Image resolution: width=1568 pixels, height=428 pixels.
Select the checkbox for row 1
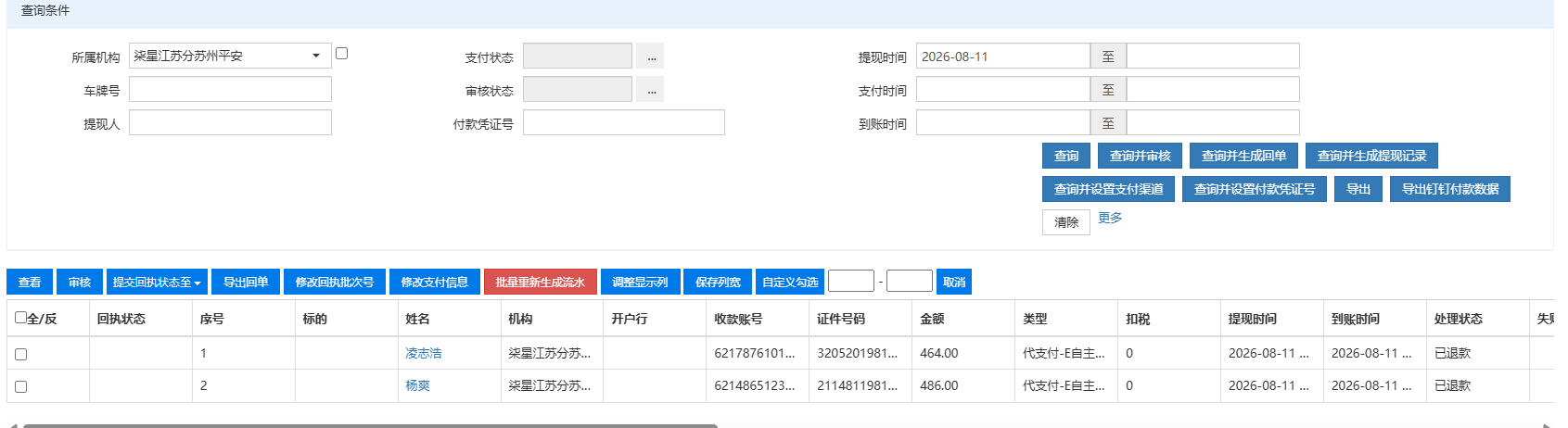click(20, 354)
